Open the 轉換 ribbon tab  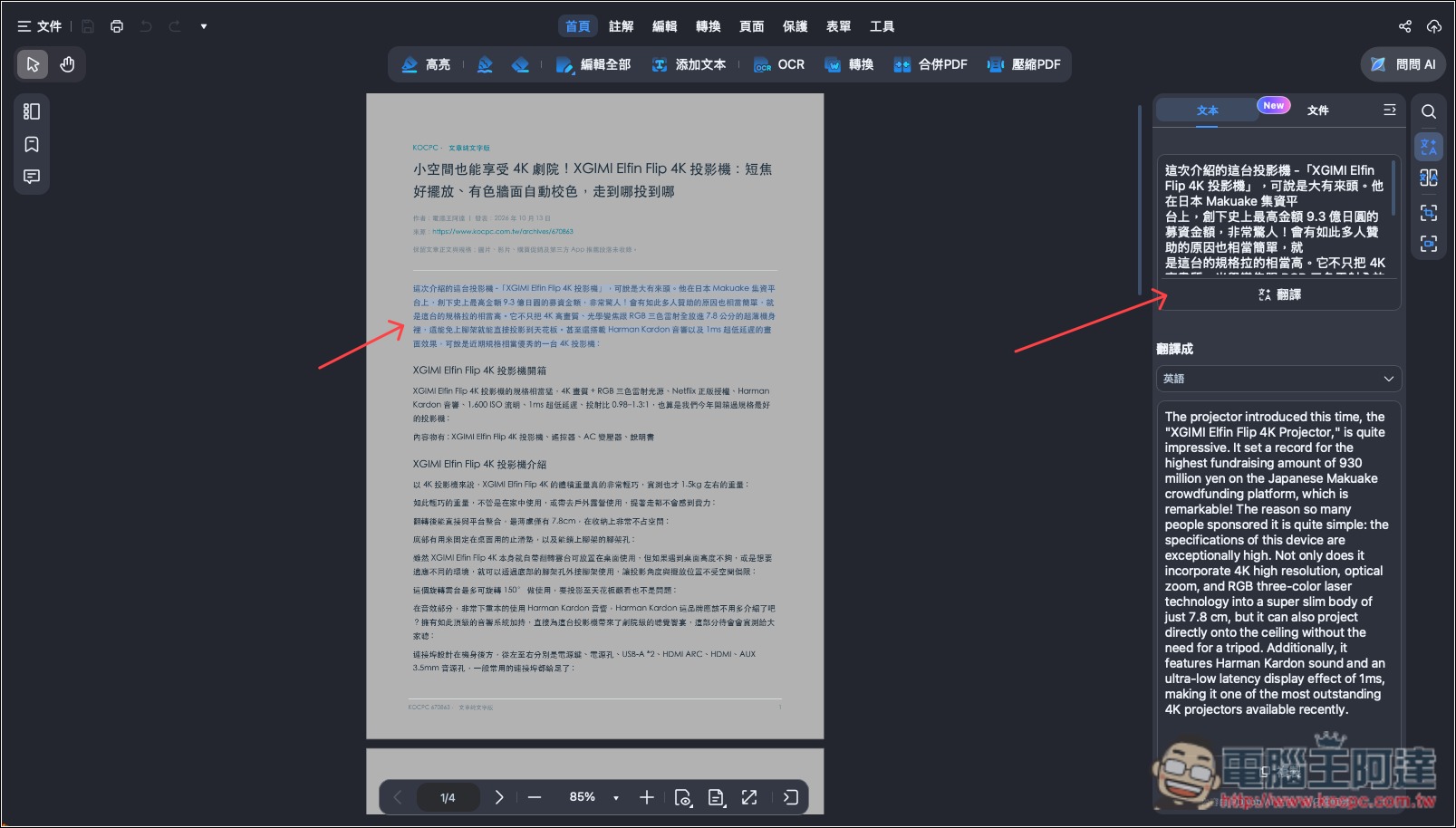tap(709, 26)
